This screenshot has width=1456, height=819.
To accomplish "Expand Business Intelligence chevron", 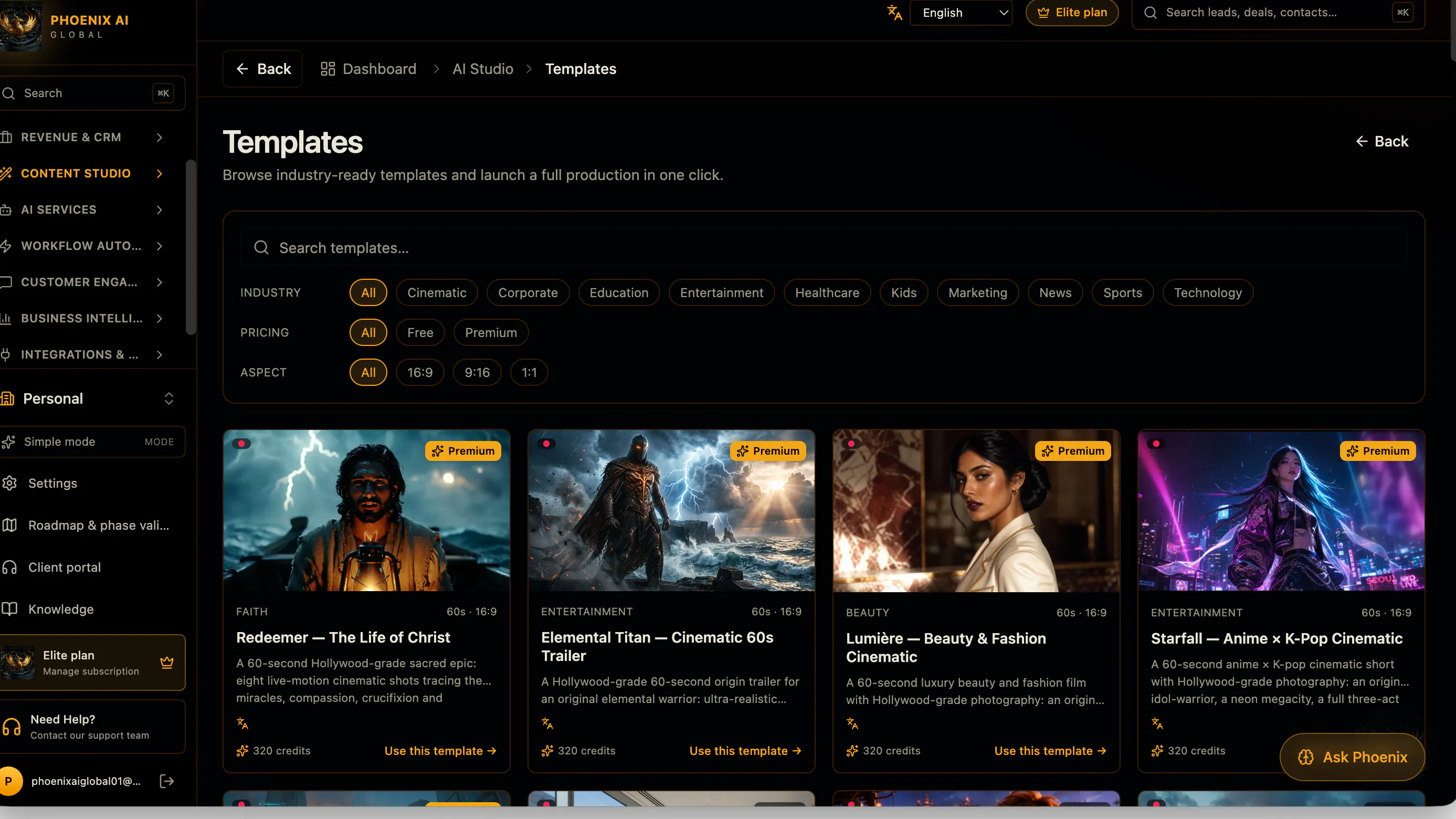I will [x=160, y=318].
